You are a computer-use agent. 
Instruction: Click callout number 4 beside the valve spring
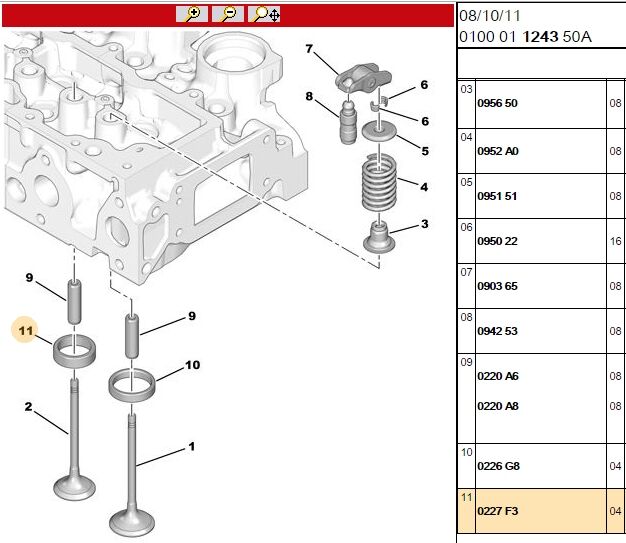click(x=424, y=187)
